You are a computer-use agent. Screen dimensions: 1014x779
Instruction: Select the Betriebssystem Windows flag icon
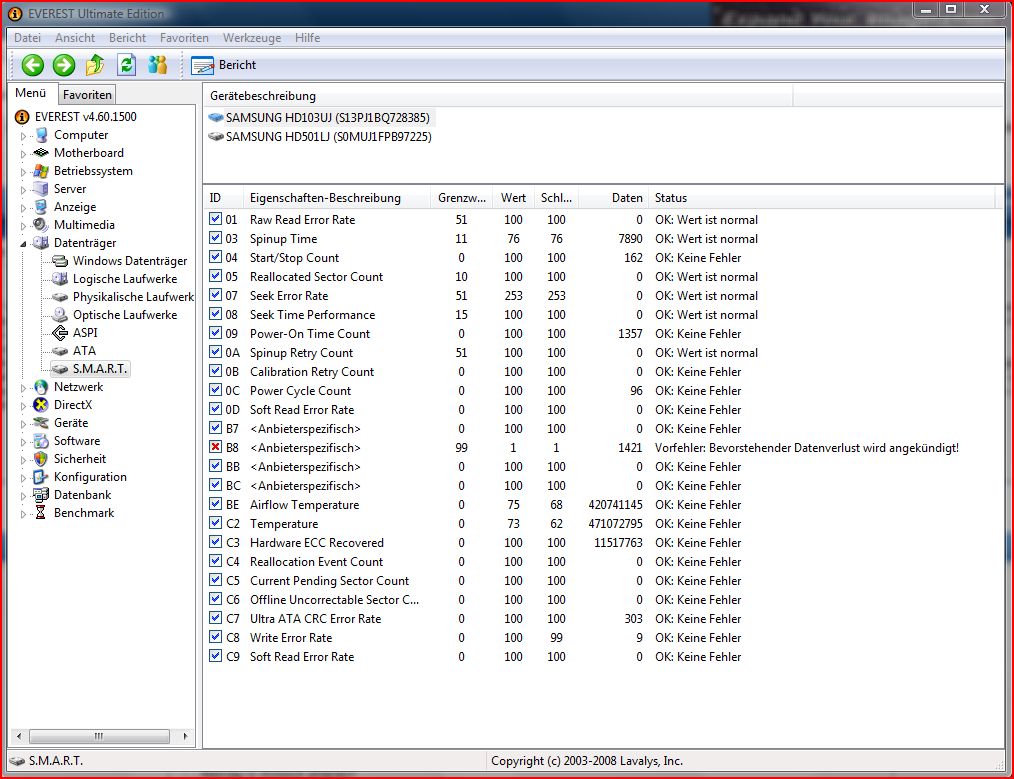(x=41, y=171)
